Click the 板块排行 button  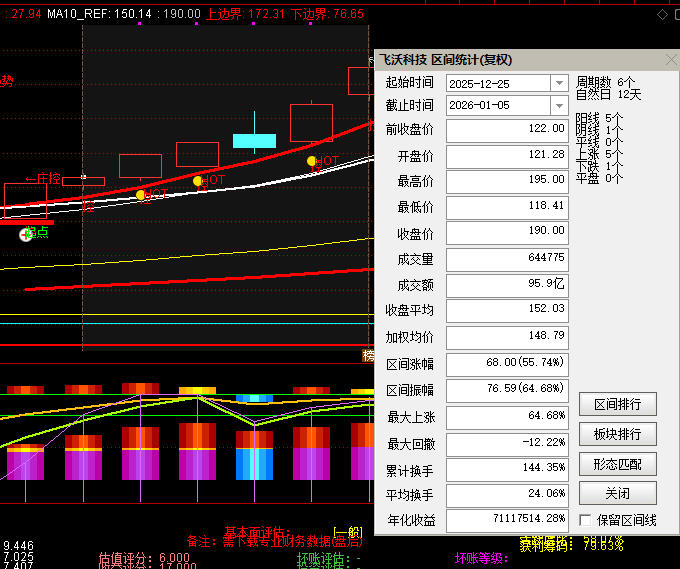click(x=617, y=434)
